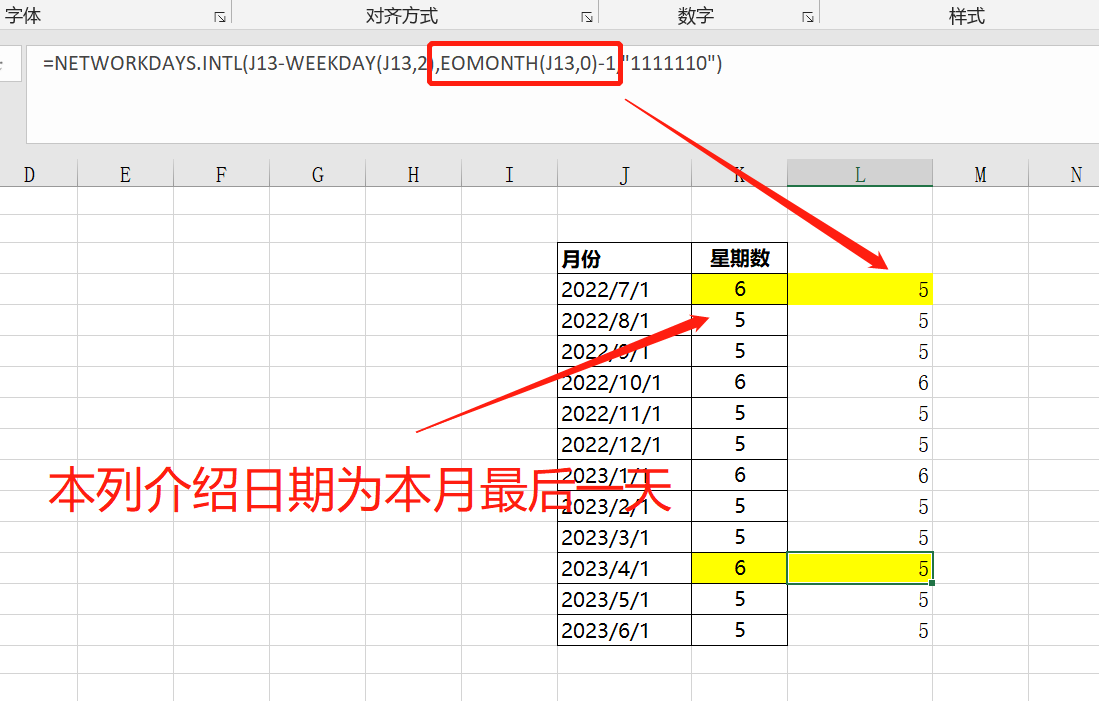Image resolution: width=1099 pixels, height=701 pixels.
Task: Select date cell 2022/7/1
Action: click(624, 290)
